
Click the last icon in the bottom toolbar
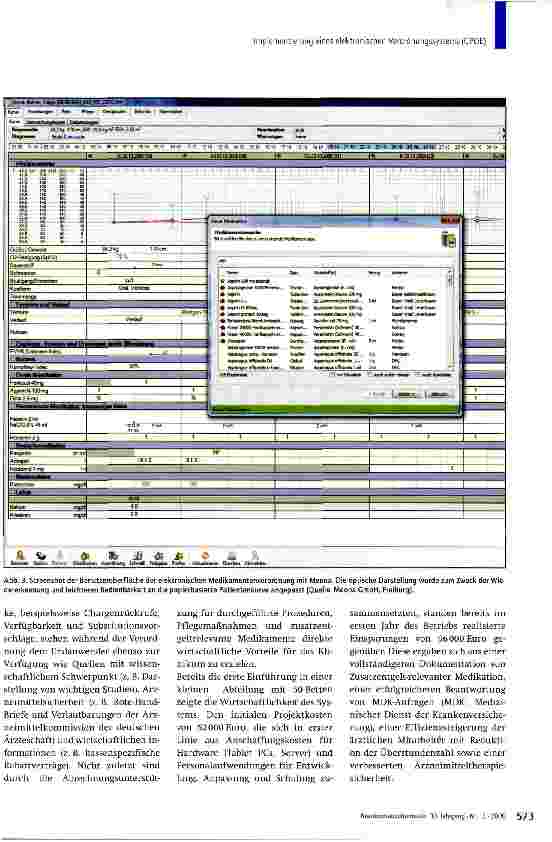[x=255, y=556]
